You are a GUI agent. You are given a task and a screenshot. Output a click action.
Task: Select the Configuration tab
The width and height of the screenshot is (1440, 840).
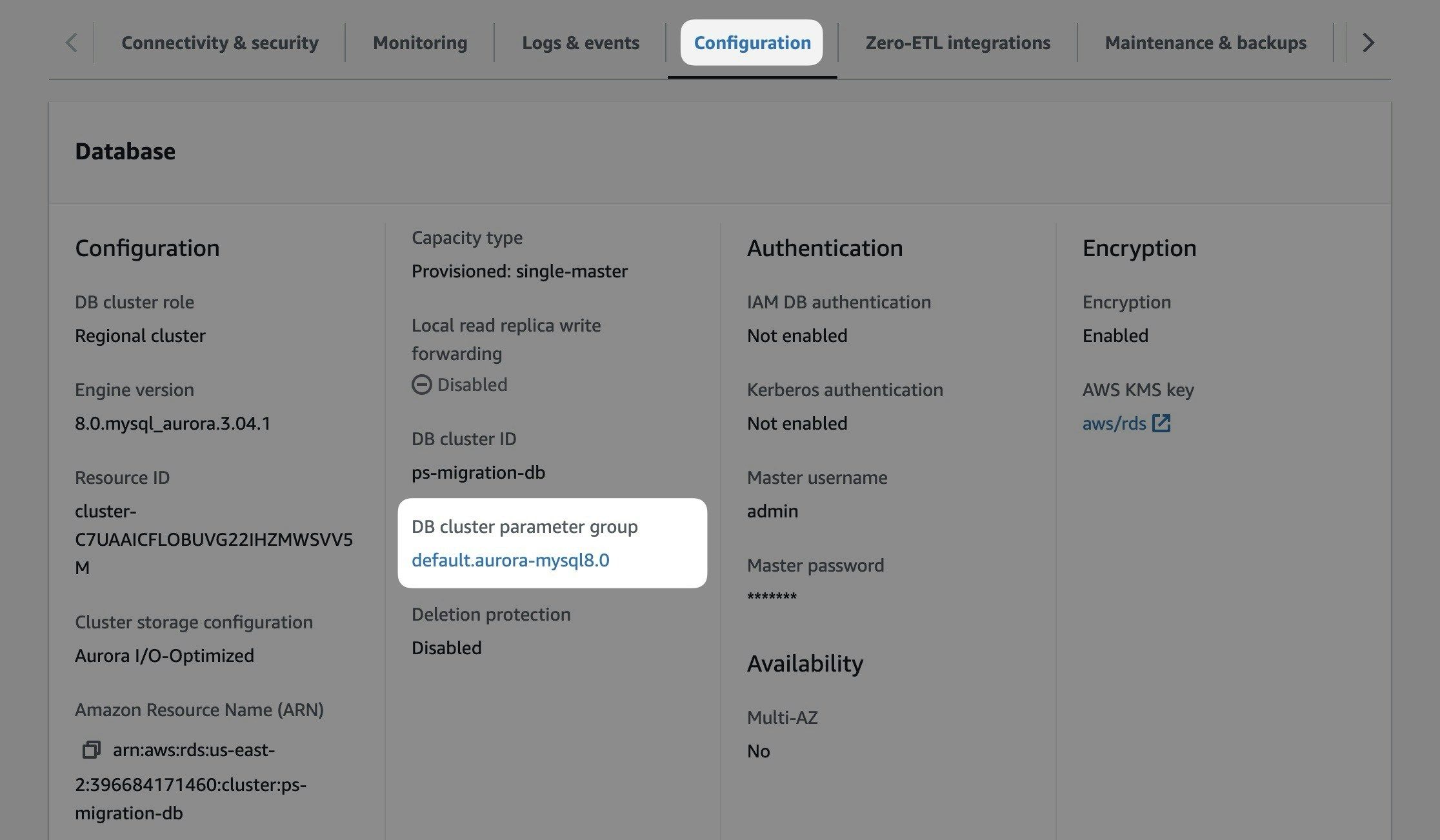coord(752,43)
